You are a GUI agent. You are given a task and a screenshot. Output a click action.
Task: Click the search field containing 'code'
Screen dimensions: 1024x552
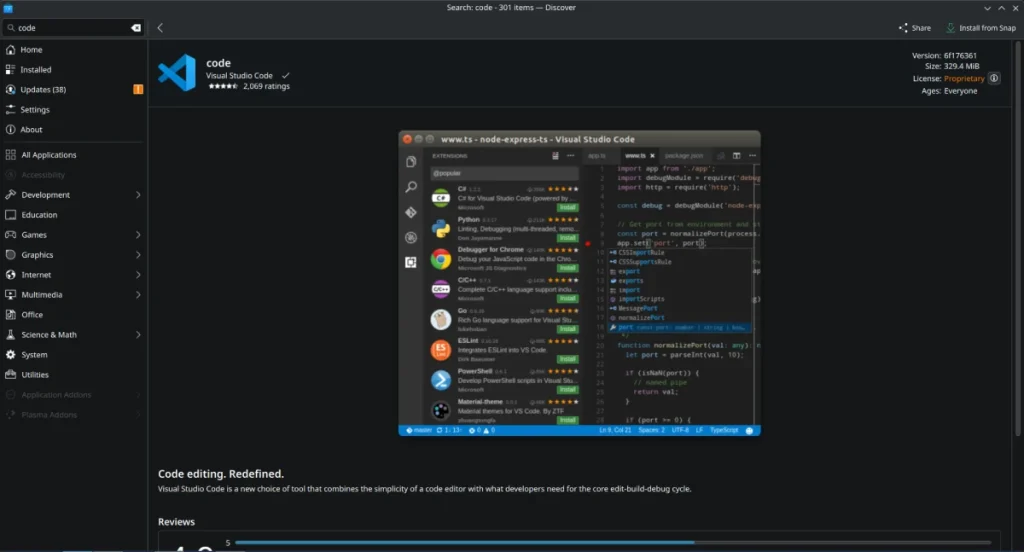(72, 28)
